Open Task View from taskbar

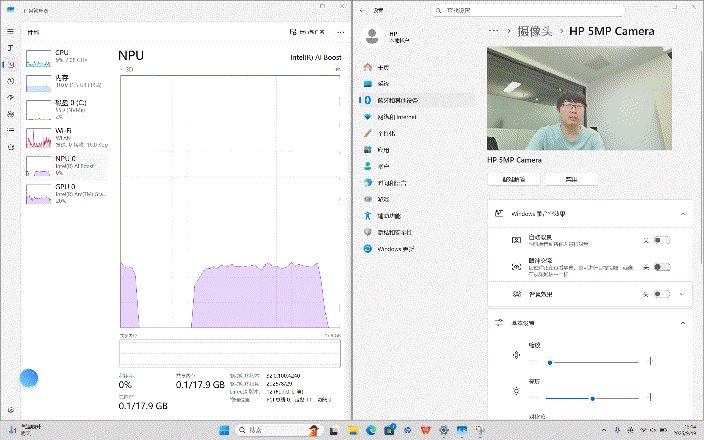(x=334, y=430)
